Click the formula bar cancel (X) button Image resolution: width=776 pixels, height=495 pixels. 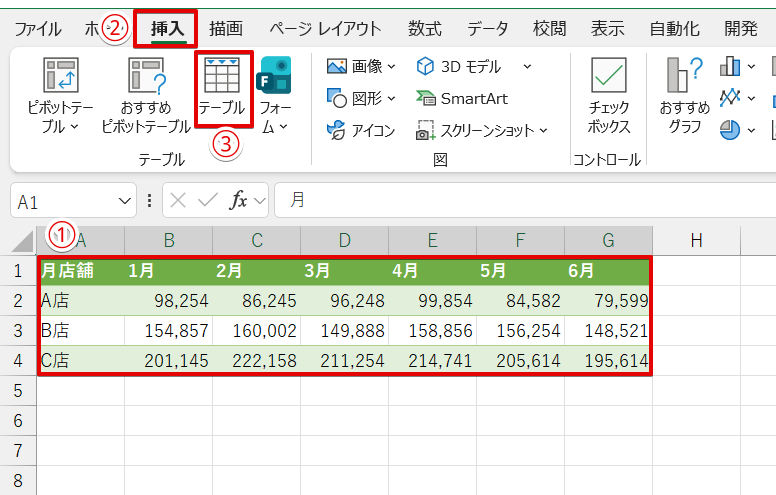coord(178,200)
